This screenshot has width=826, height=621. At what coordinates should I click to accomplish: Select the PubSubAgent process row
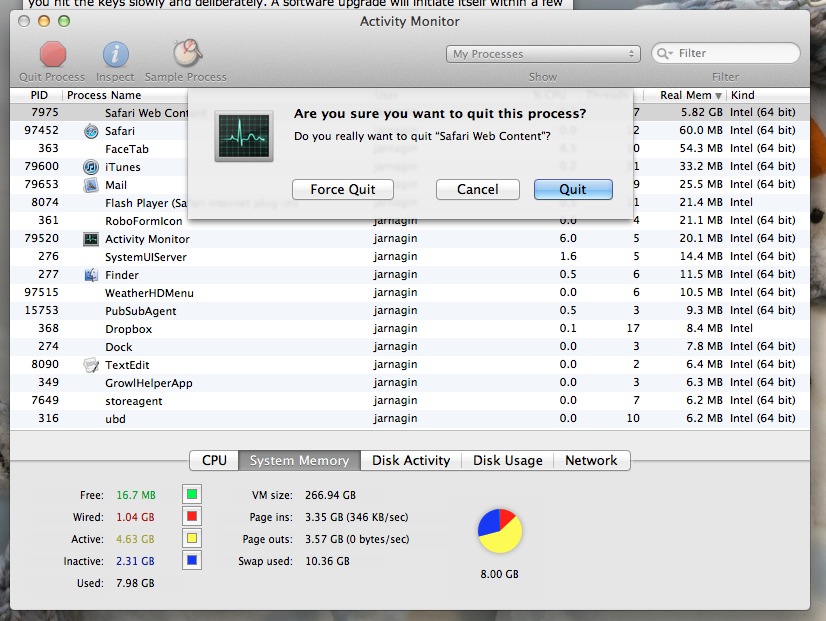(x=410, y=311)
